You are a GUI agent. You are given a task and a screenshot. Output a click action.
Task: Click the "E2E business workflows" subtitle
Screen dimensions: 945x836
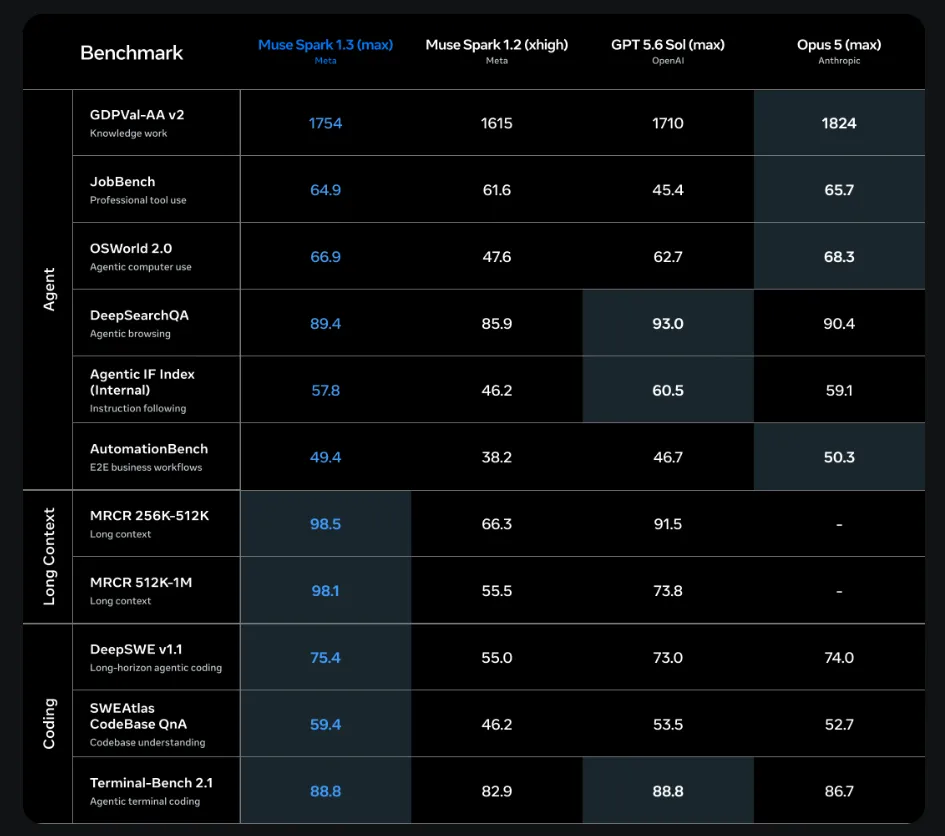tap(146, 467)
